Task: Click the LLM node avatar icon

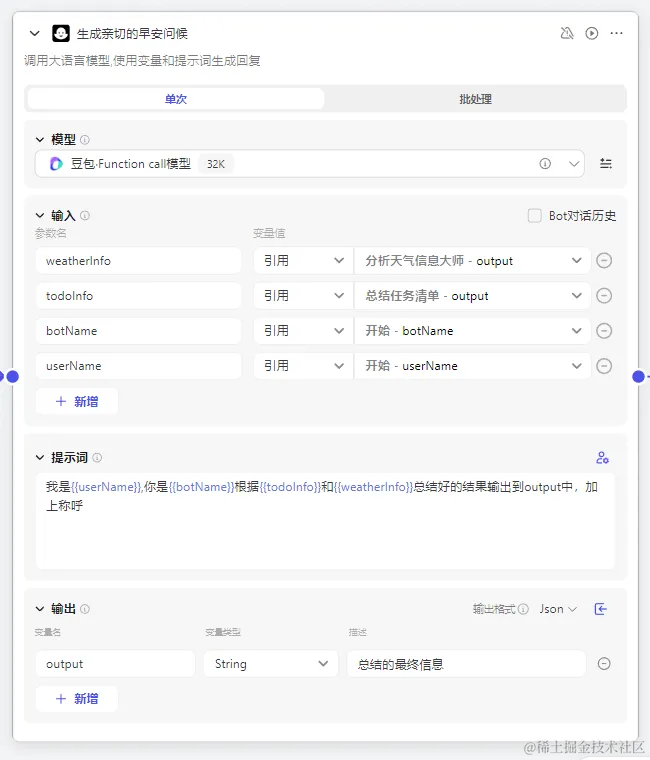Action: point(61,33)
